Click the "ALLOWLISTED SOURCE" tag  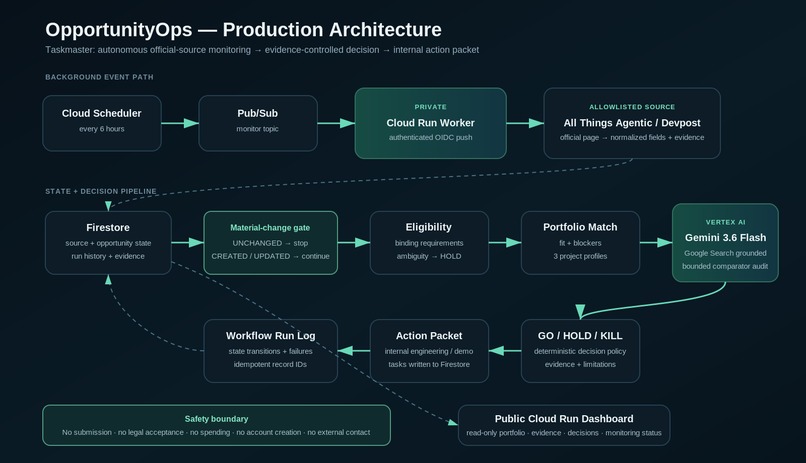tap(632, 107)
